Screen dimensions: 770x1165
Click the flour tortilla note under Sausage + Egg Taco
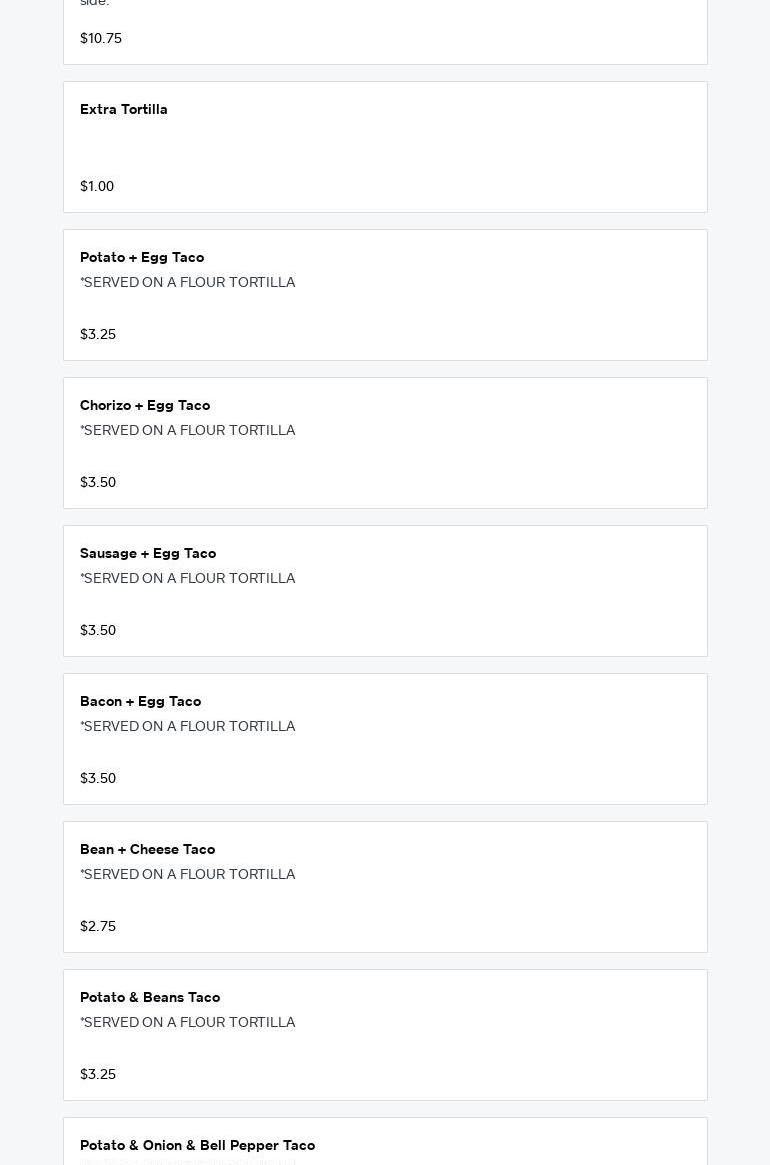[x=188, y=579]
